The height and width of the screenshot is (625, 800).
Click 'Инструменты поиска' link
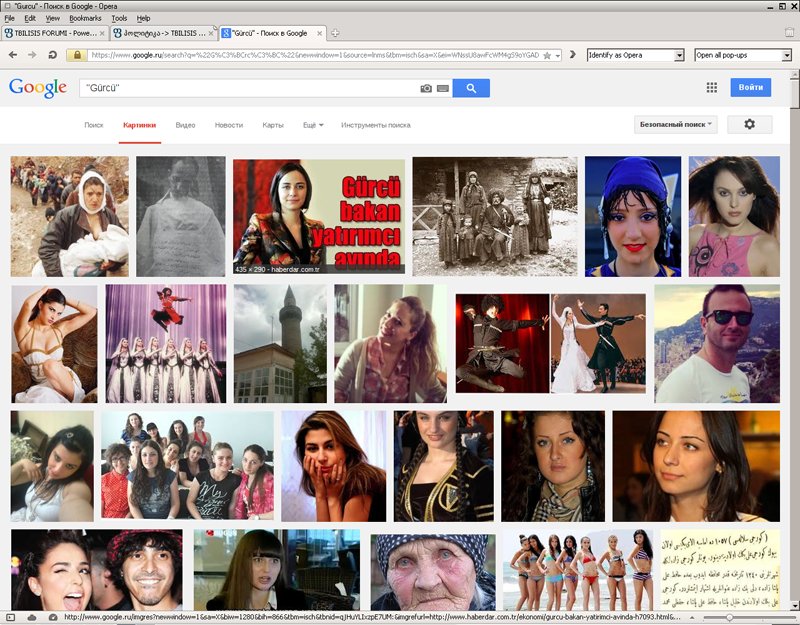[375, 125]
